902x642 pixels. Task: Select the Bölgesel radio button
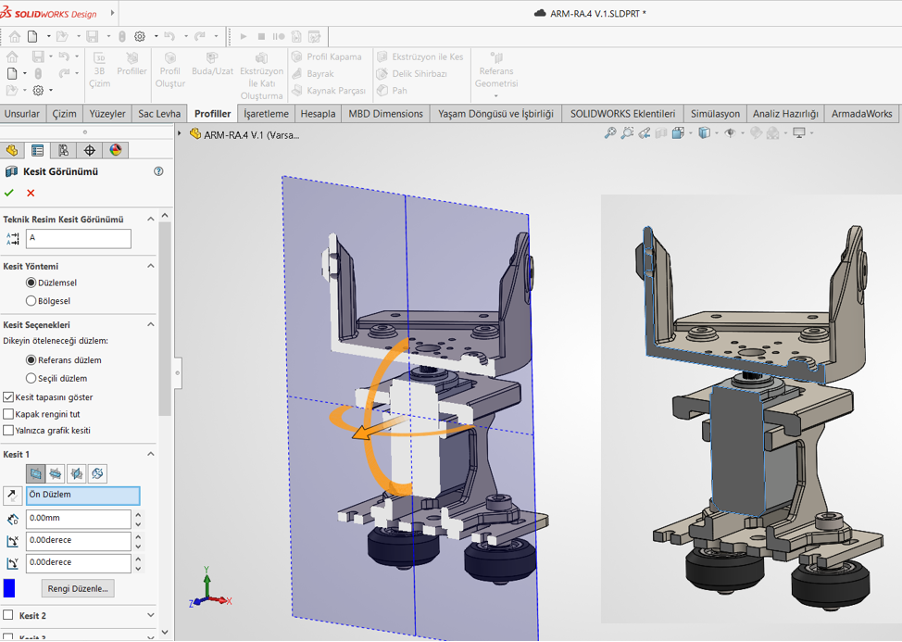(x=31, y=300)
